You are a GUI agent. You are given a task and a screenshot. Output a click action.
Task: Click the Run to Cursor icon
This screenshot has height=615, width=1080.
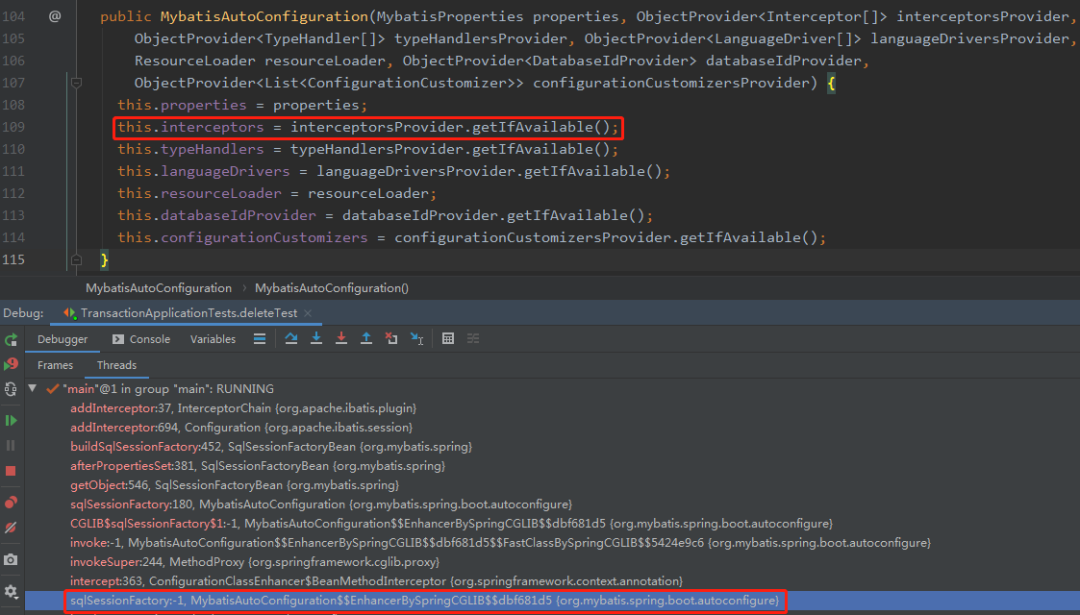[x=417, y=338]
